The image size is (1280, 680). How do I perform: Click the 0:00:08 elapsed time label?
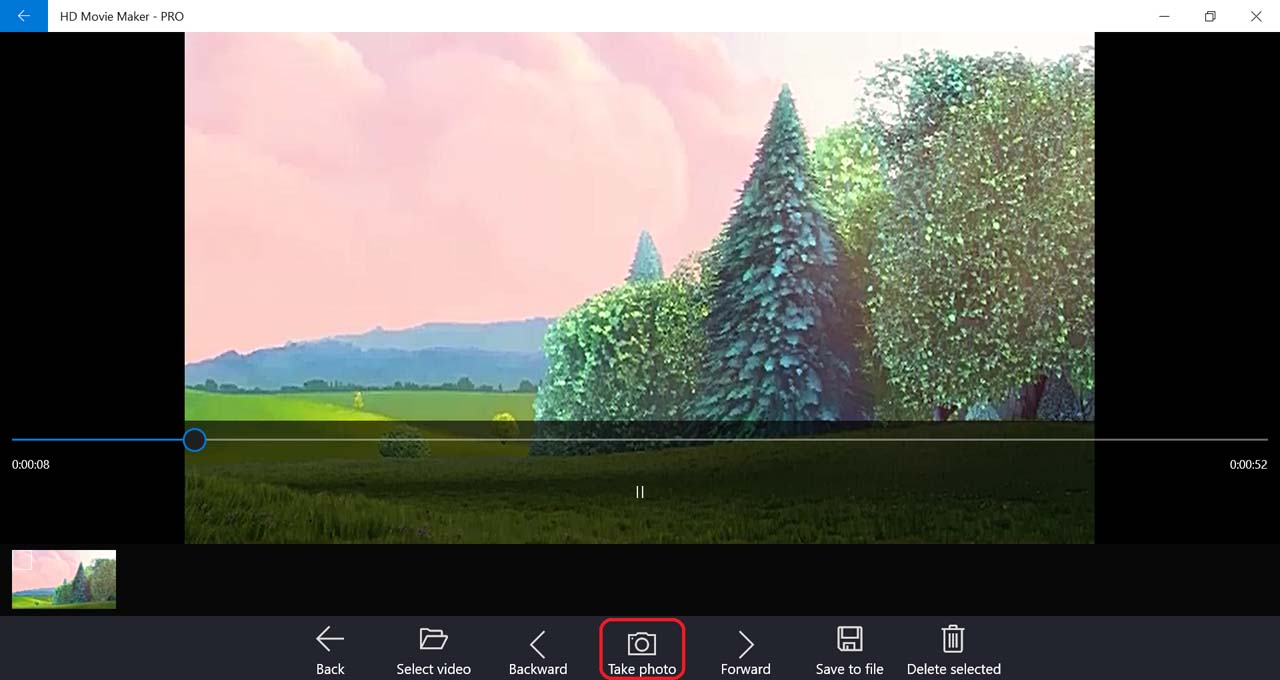tap(31, 465)
